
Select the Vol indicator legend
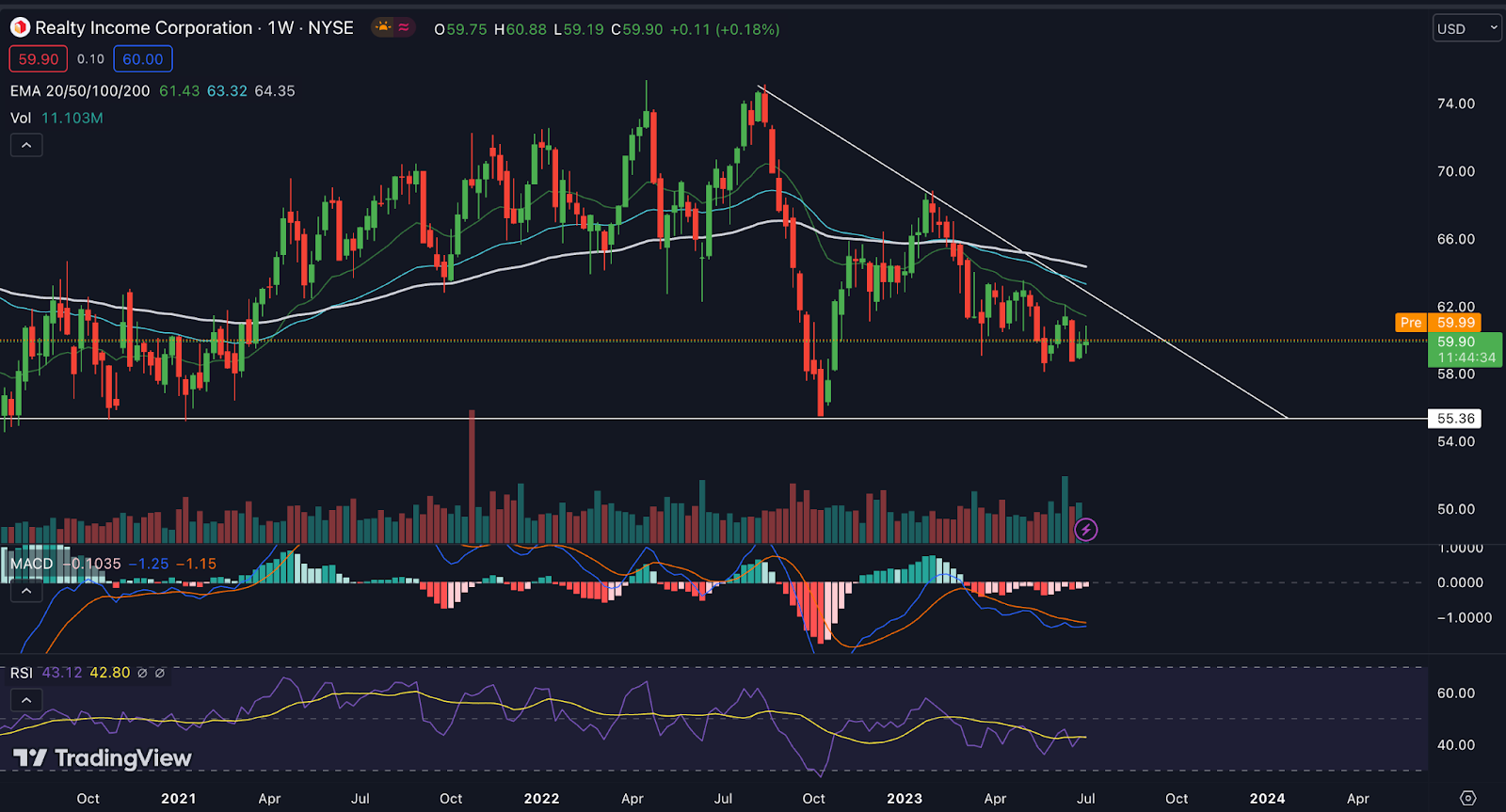click(x=21, y=118)
